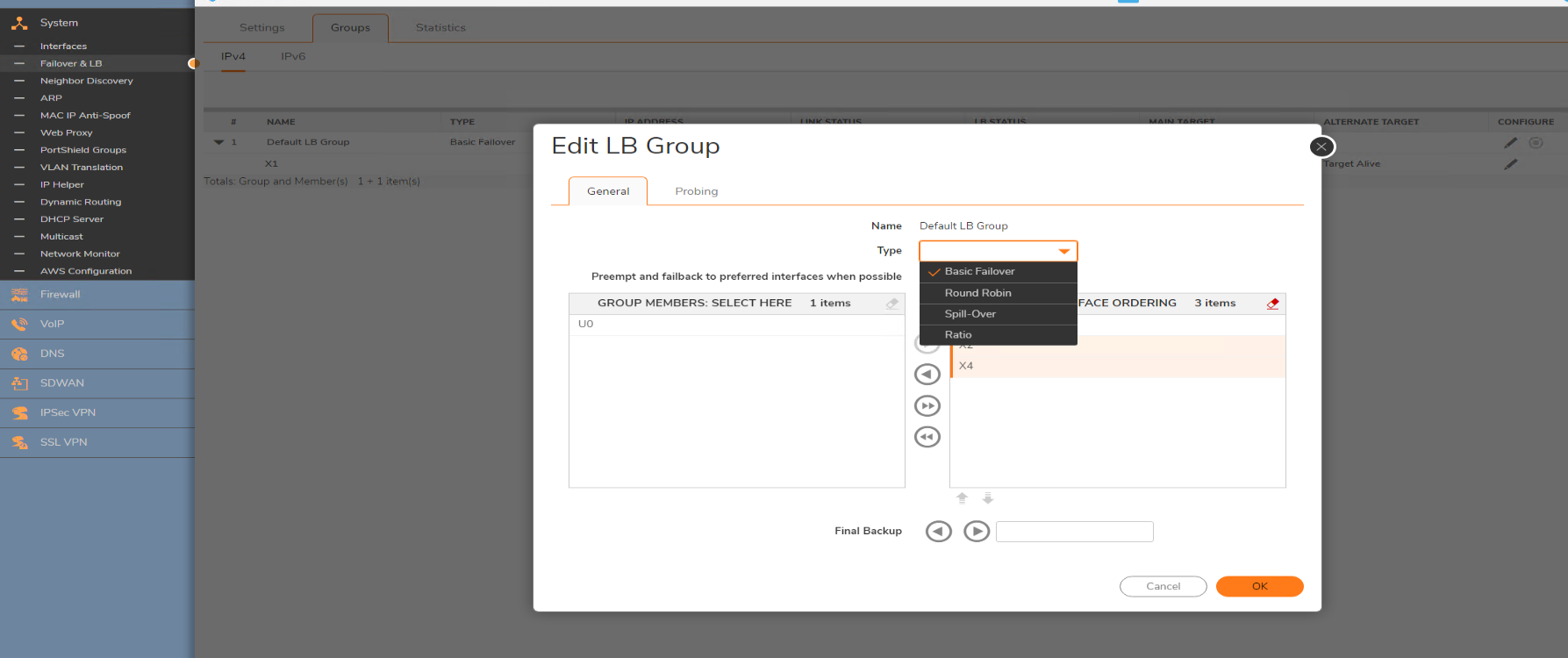Expand SSL VPN section icon
1568x658 pixels.
pos(19,442)
